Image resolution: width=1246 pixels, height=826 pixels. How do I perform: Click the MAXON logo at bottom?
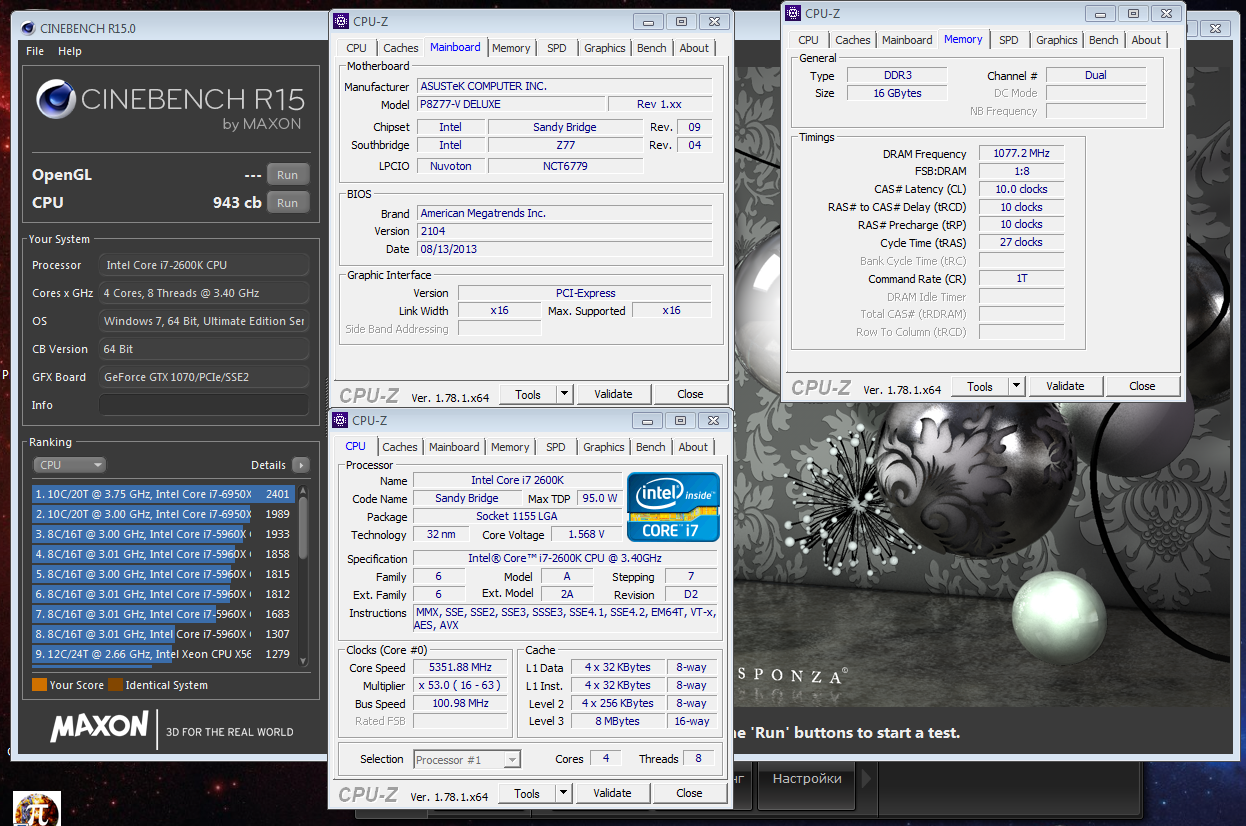pyautogui.click(x=99, y=728)
